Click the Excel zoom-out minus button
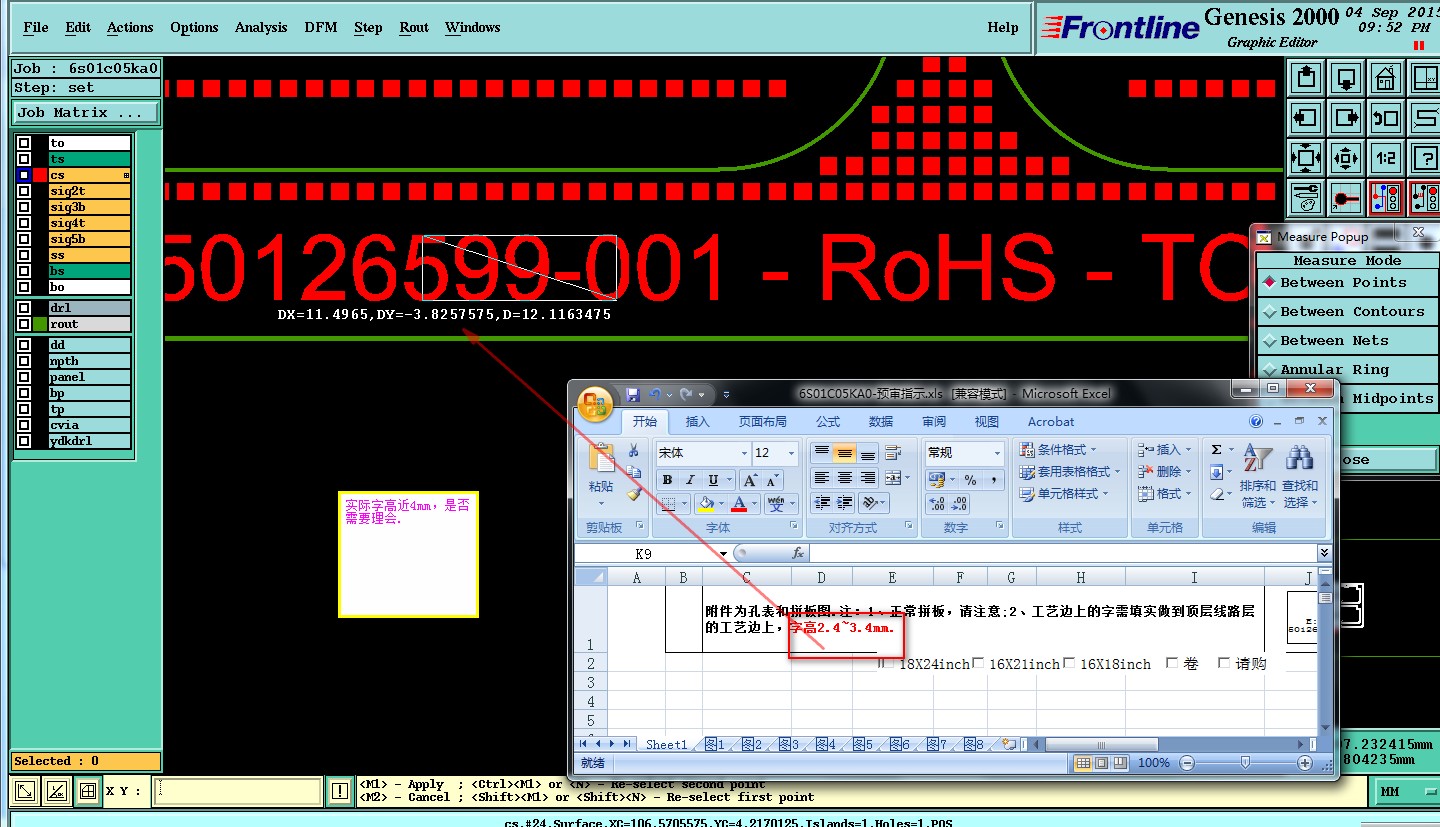This screenshot has height=827, width=1440. click(1187, 763)
